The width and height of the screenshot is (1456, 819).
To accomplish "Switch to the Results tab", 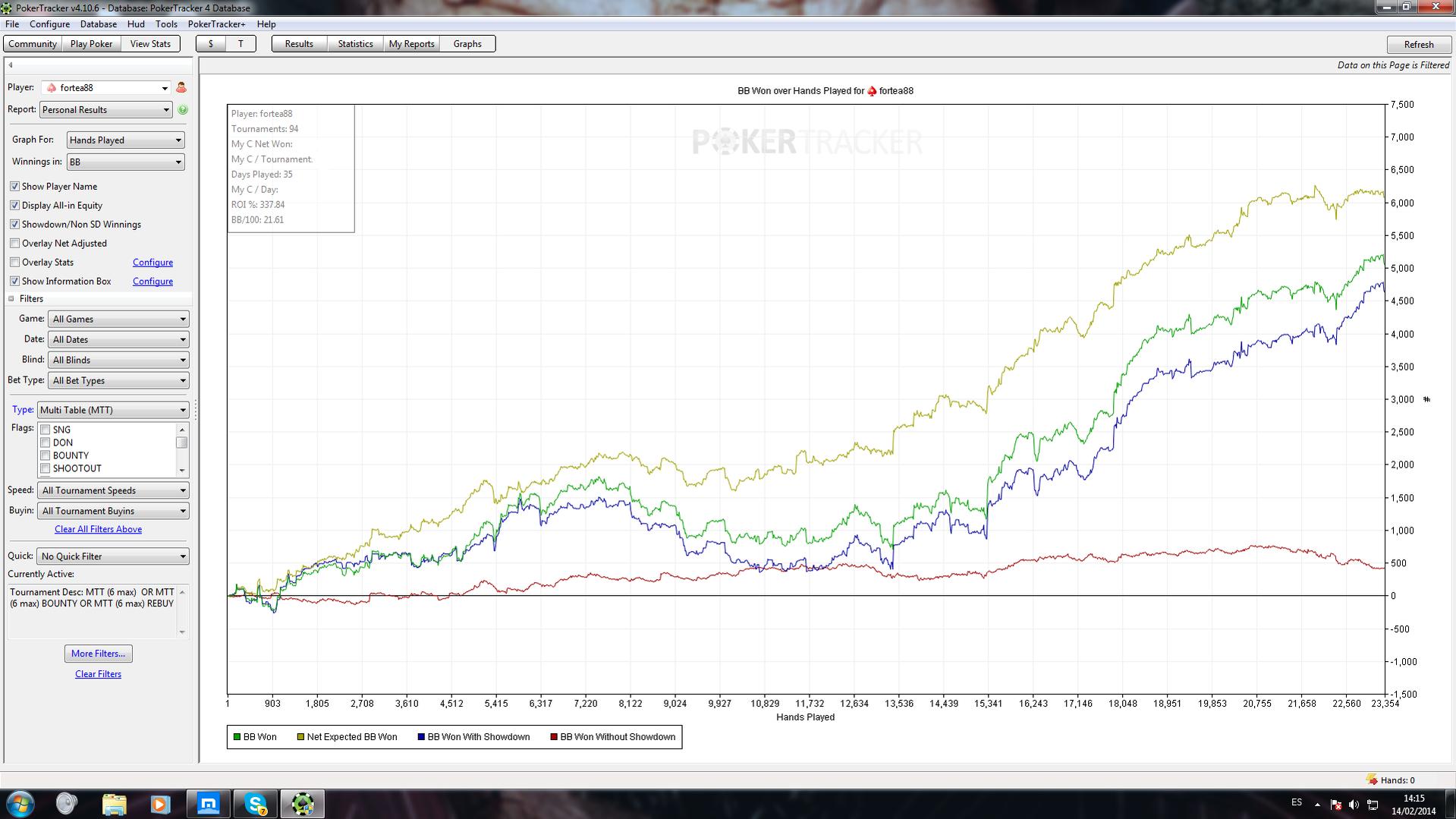I will pyautogui.click(x=299, y=44).
